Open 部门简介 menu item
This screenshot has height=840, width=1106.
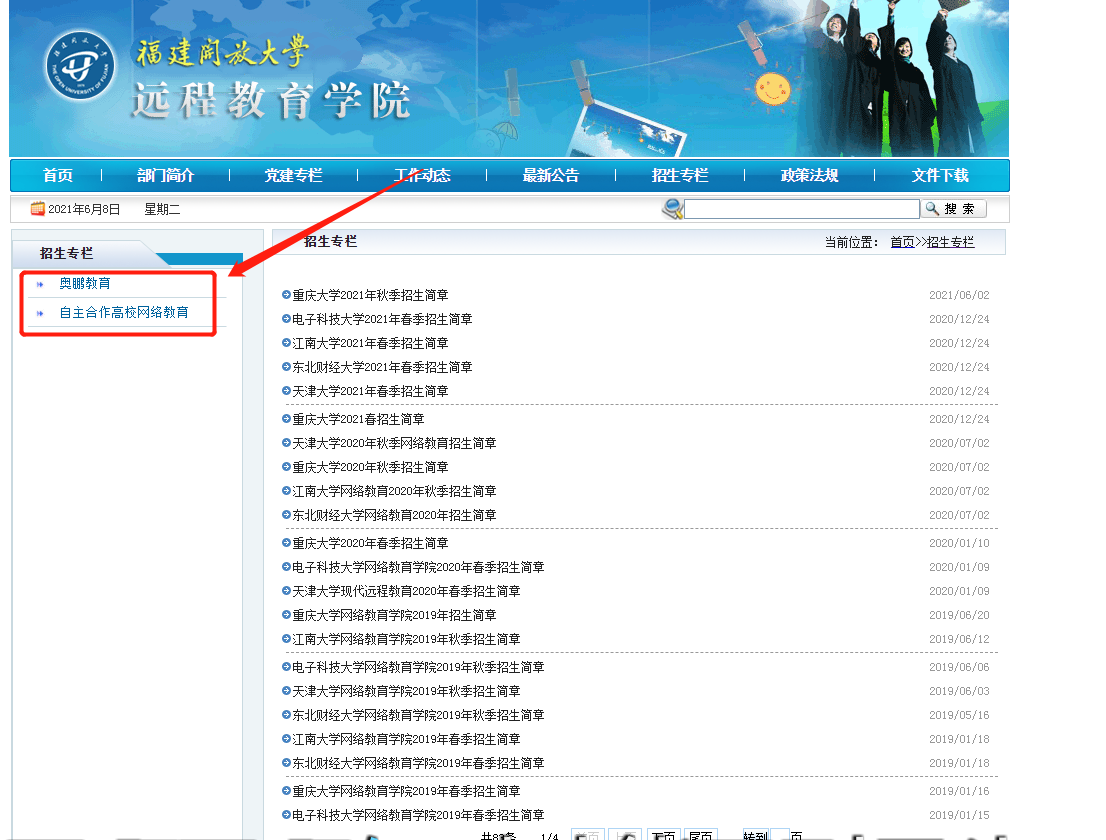[165, 176]
